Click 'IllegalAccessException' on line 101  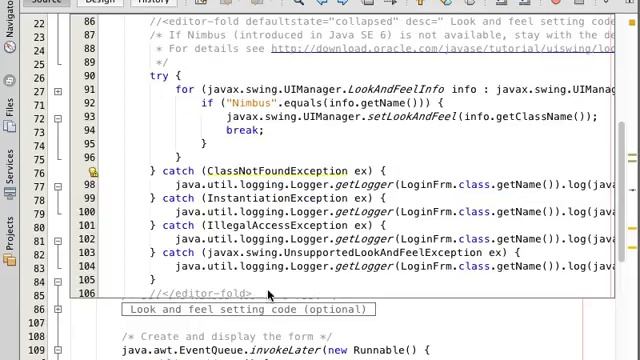pyautogui.click(x=278, y=225)
